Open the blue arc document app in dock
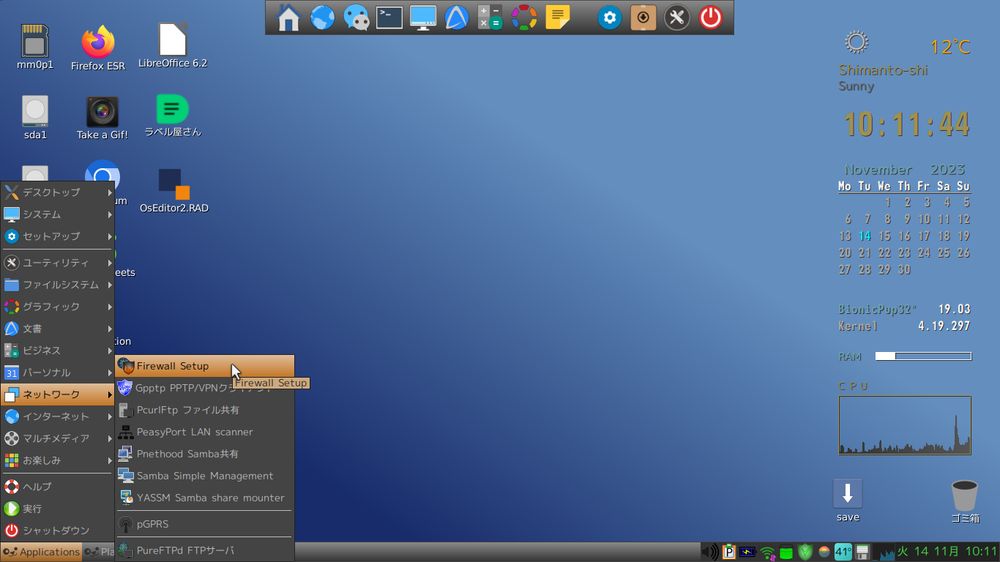This screenshot has width=1000, height=562. click(457, 17)
